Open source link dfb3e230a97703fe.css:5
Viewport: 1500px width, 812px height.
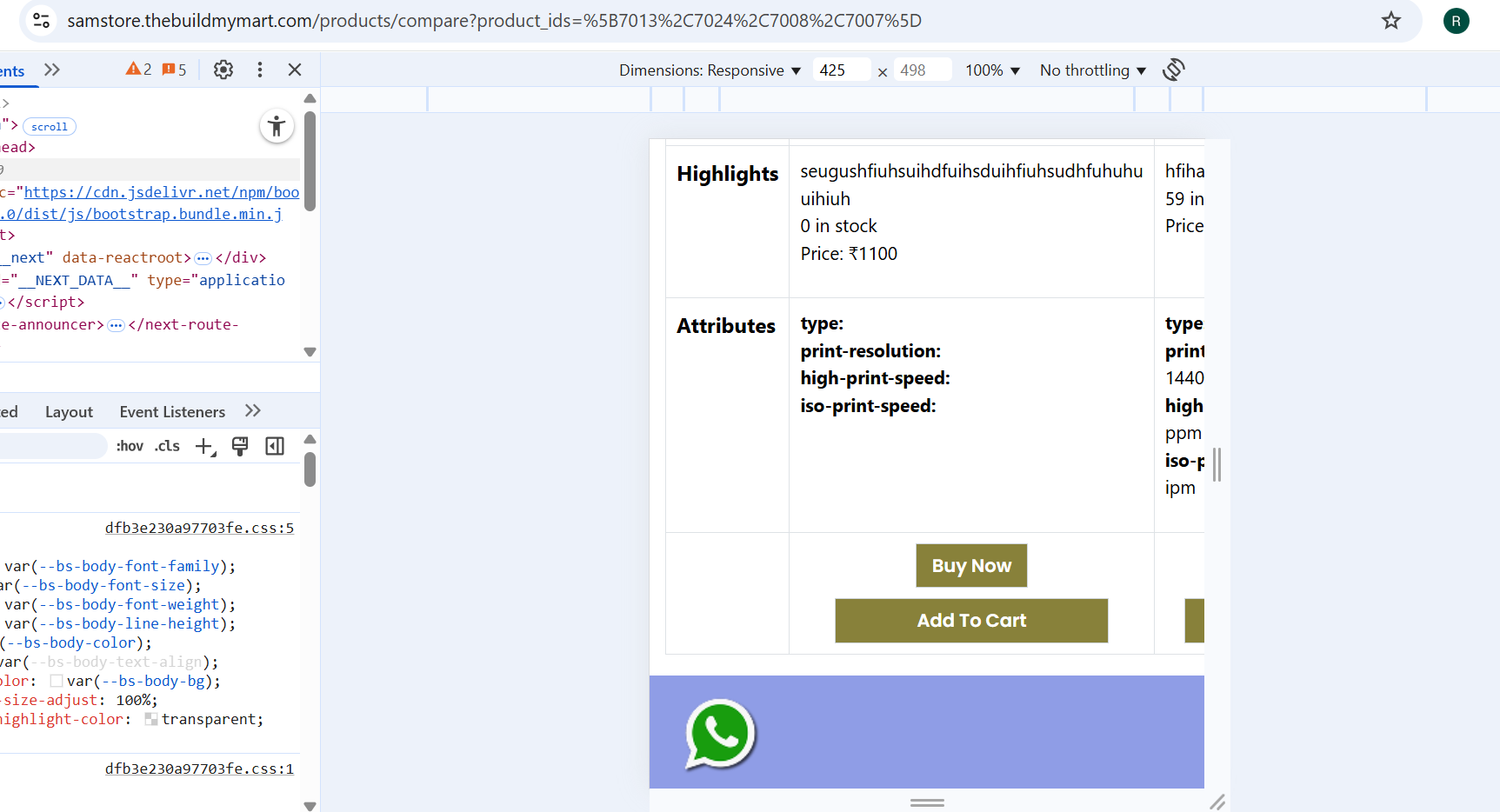tap(199, 528)
